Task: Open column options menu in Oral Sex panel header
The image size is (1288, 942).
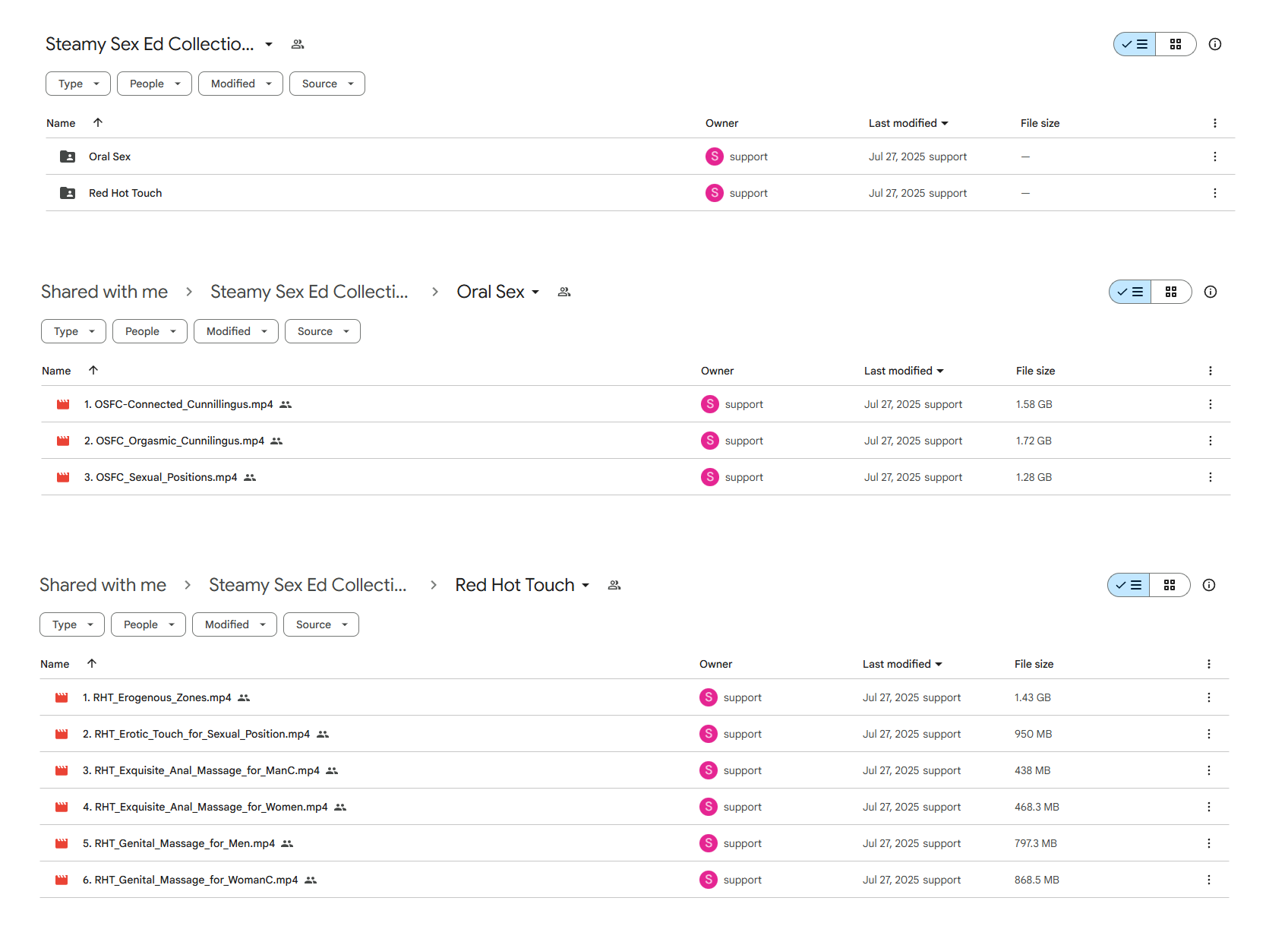Action: coord(1210,371)
